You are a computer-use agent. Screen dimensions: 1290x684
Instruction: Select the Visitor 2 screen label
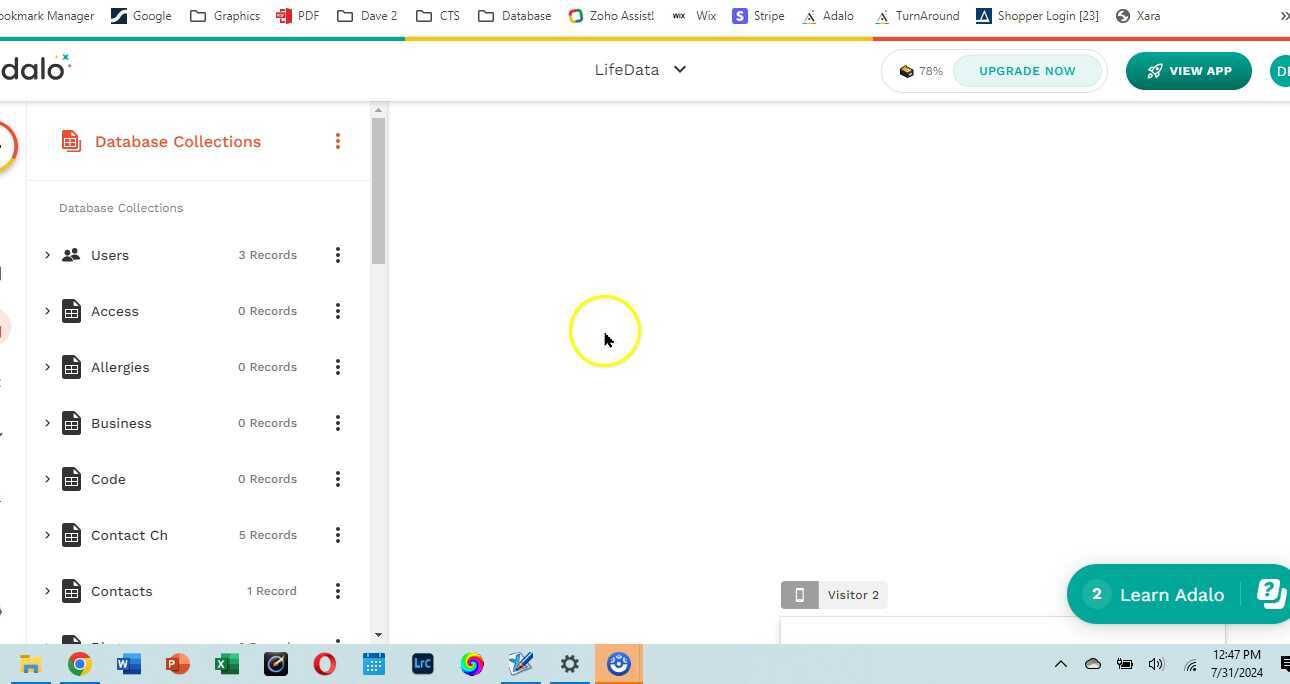(x=853, y=595)
